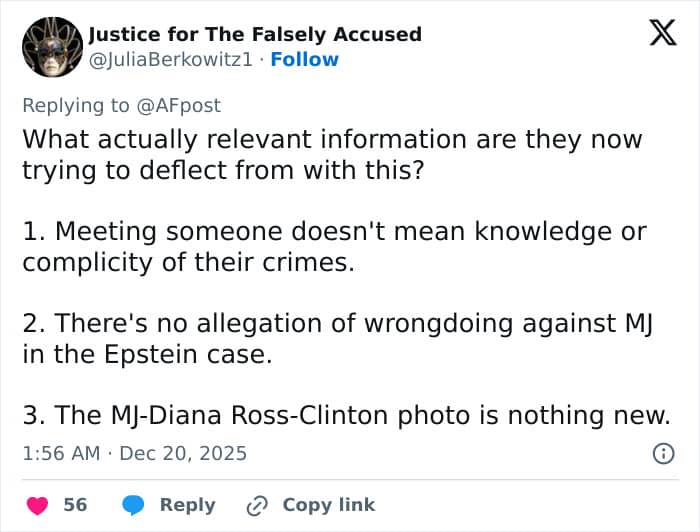Open Justice for The Falsely Accused profile name
700x532 pixels.
point(255,34)
